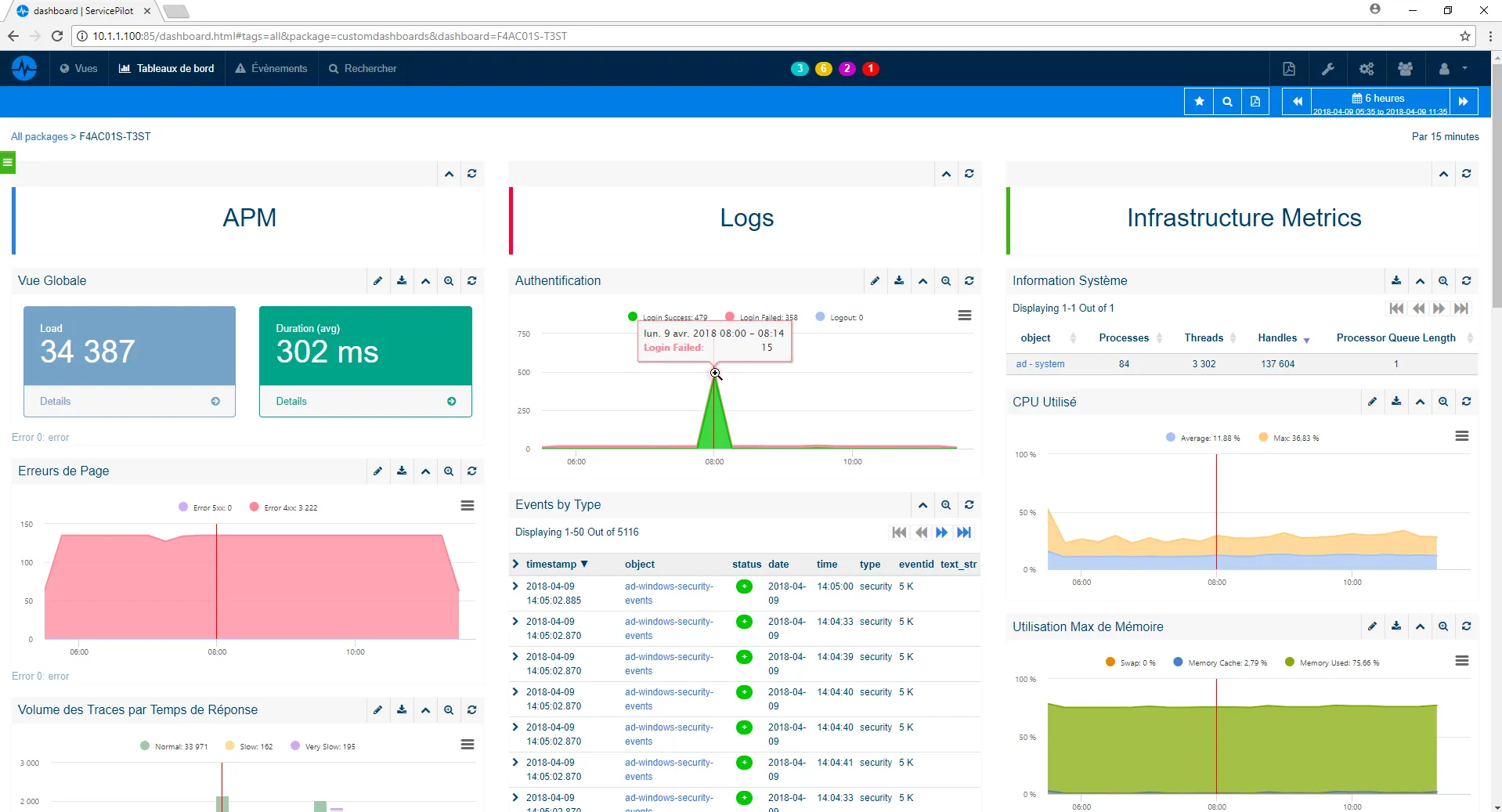This screenshot has width=1502, height=812.
Task: Collapse the Information Système panel
Action: (x=1420, y=281)
